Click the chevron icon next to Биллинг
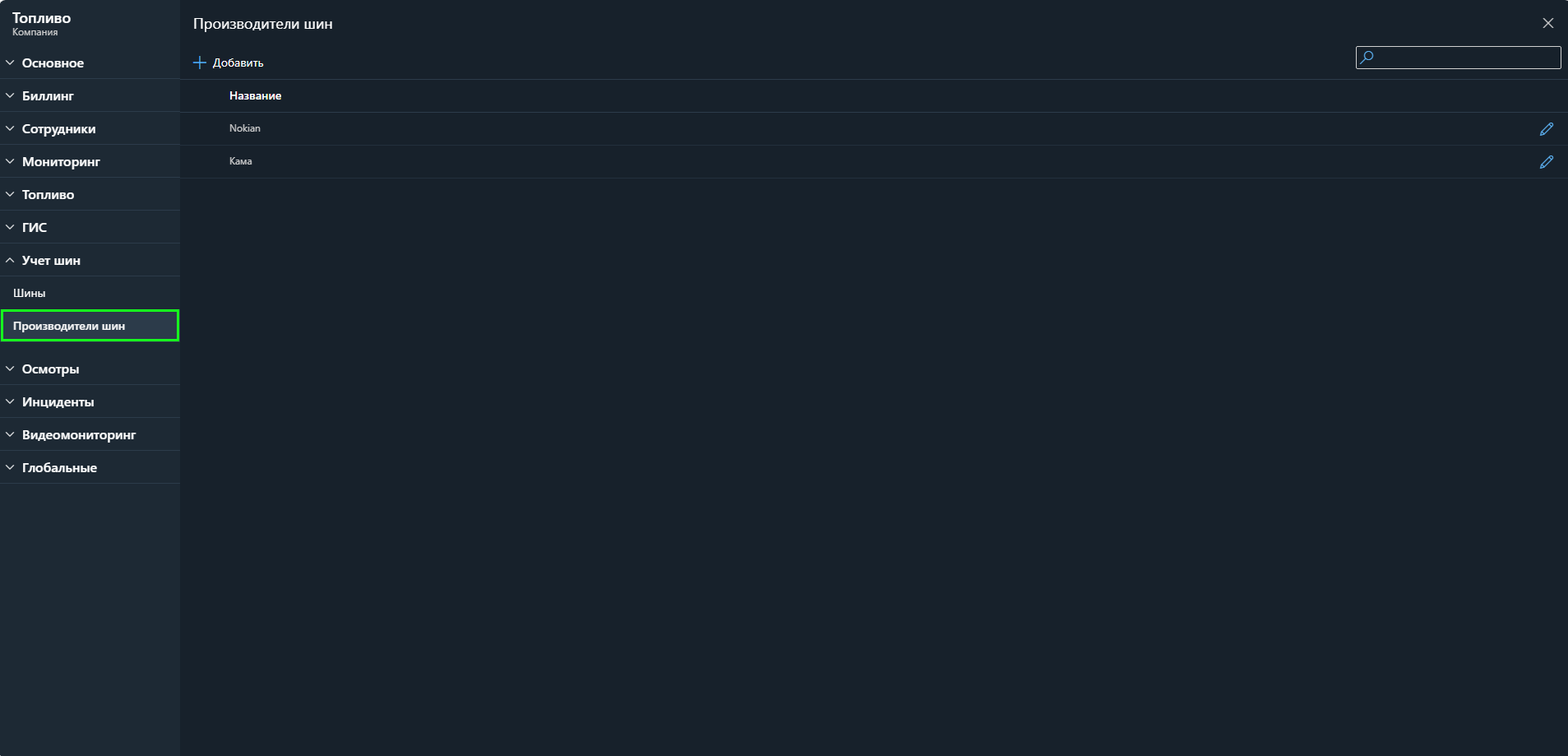The width and height of the screenshot is (1568, 756). tap(9, 95)
